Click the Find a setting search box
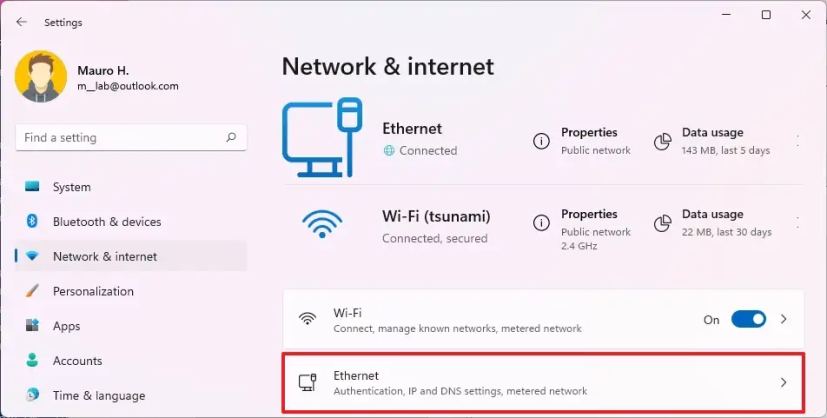The width and height of the screenshot is (827, 418). [x=131, y=138]
